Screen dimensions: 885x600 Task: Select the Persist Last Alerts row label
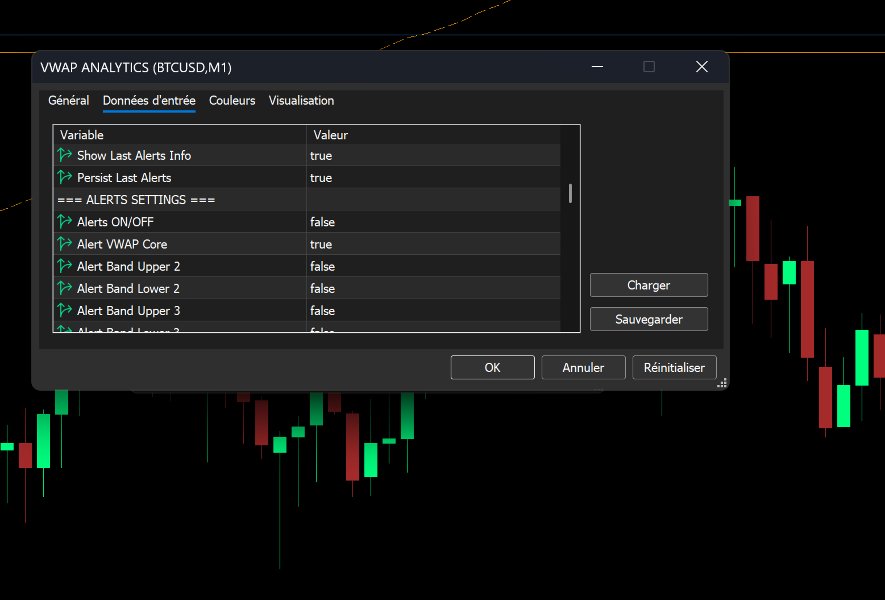point(124,177)
